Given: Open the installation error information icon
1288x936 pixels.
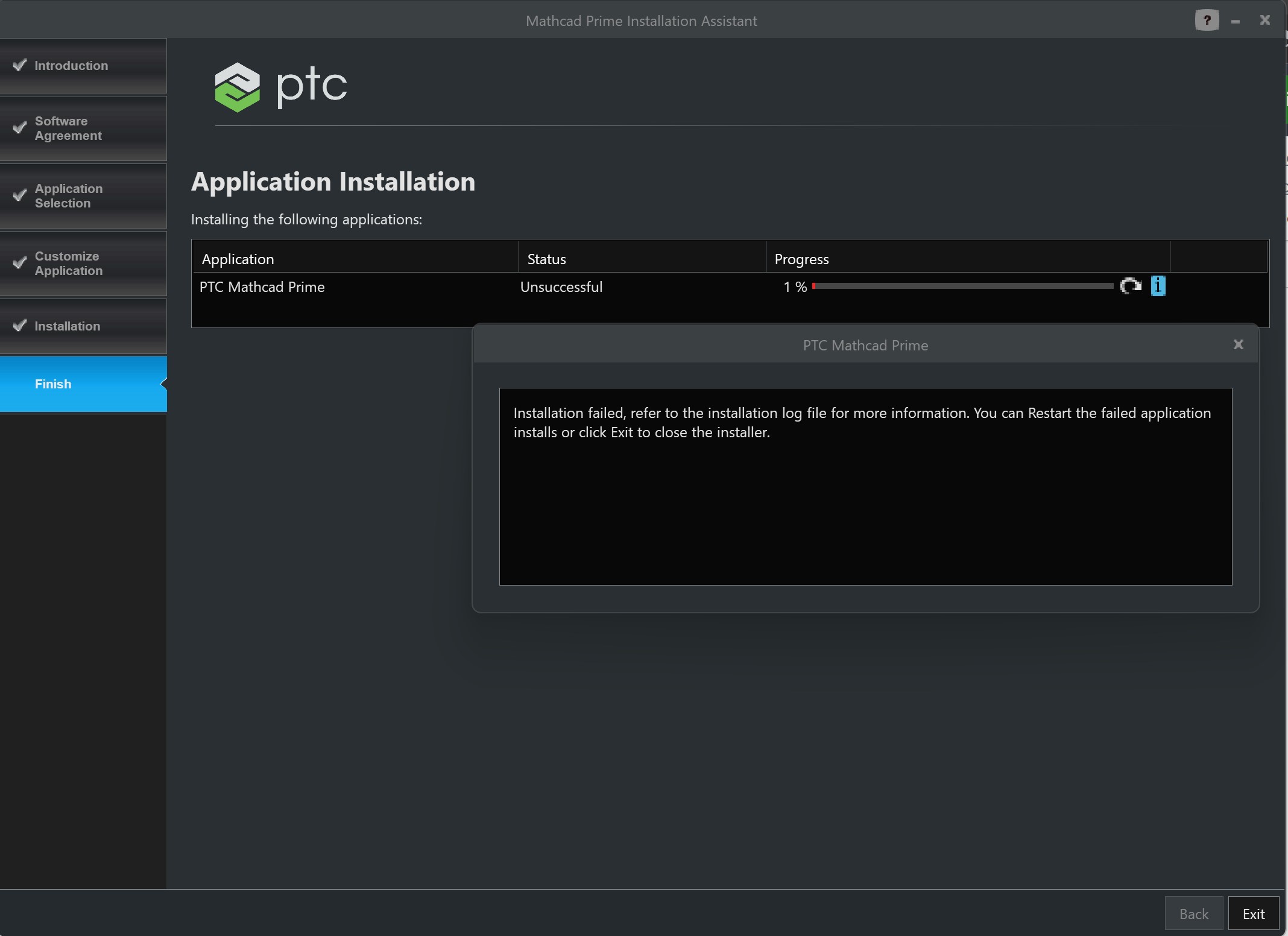Looking at the screenshot, I should [1158, 286].
